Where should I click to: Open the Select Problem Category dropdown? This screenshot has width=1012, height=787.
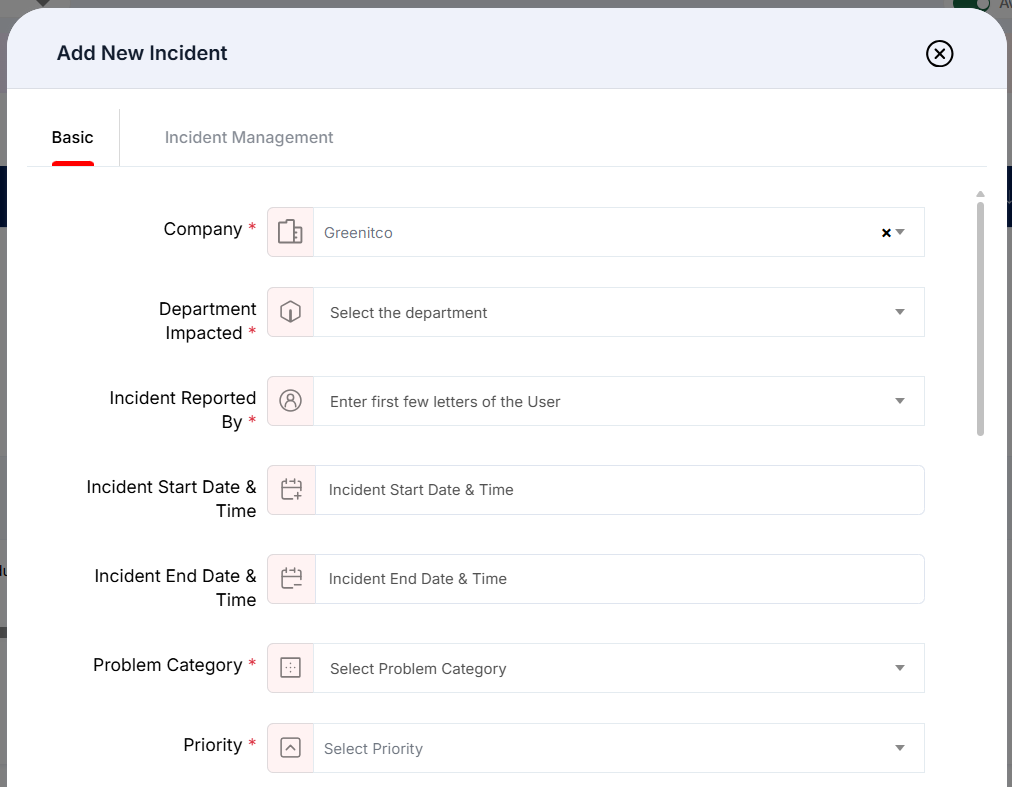click(x=618, y=668)
